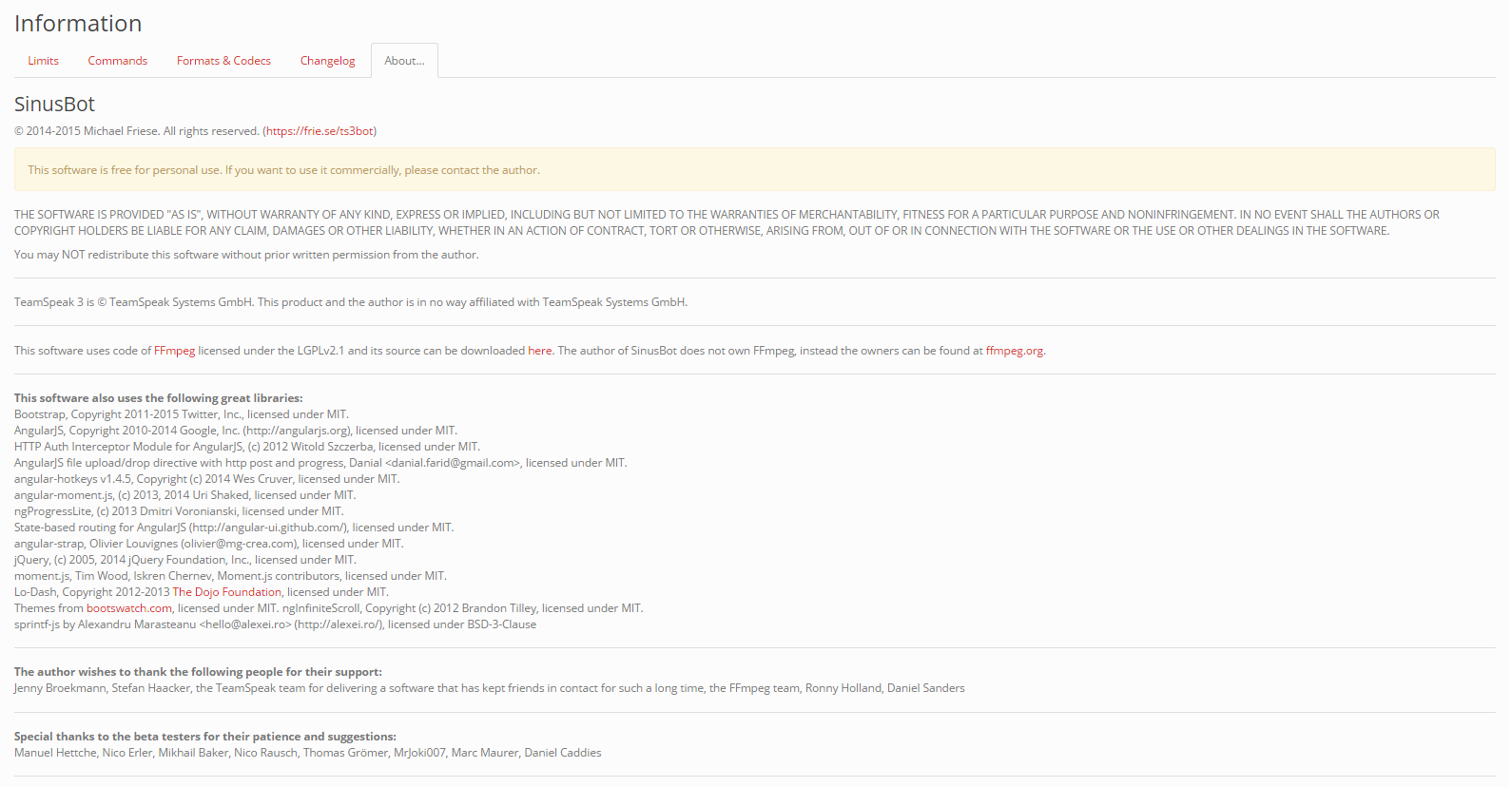Screen dimensions: 1512x787
Task: Click the HTTP Auth Interceptor Module line
Action: [x=247, y=447]
